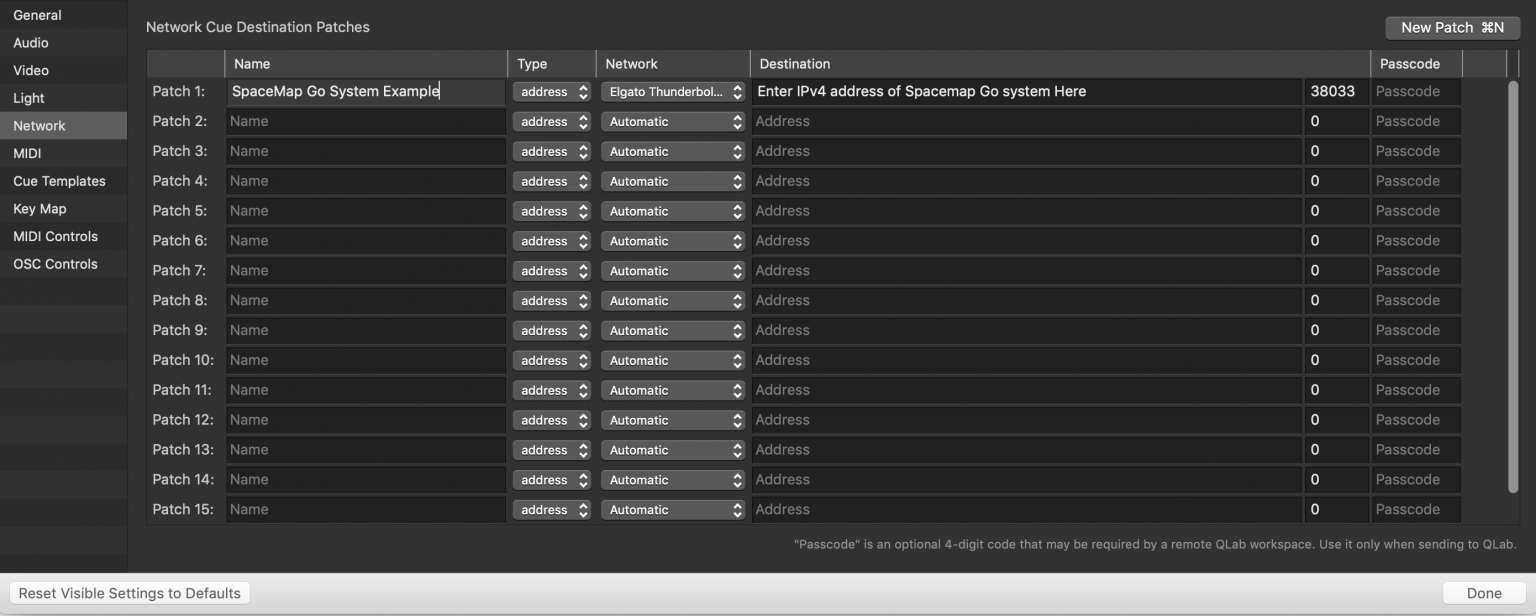Open Patch 14 Network dropdown
Viewport: 1536px width, 616px height.
pyautogui.click(x=673, y=480)
